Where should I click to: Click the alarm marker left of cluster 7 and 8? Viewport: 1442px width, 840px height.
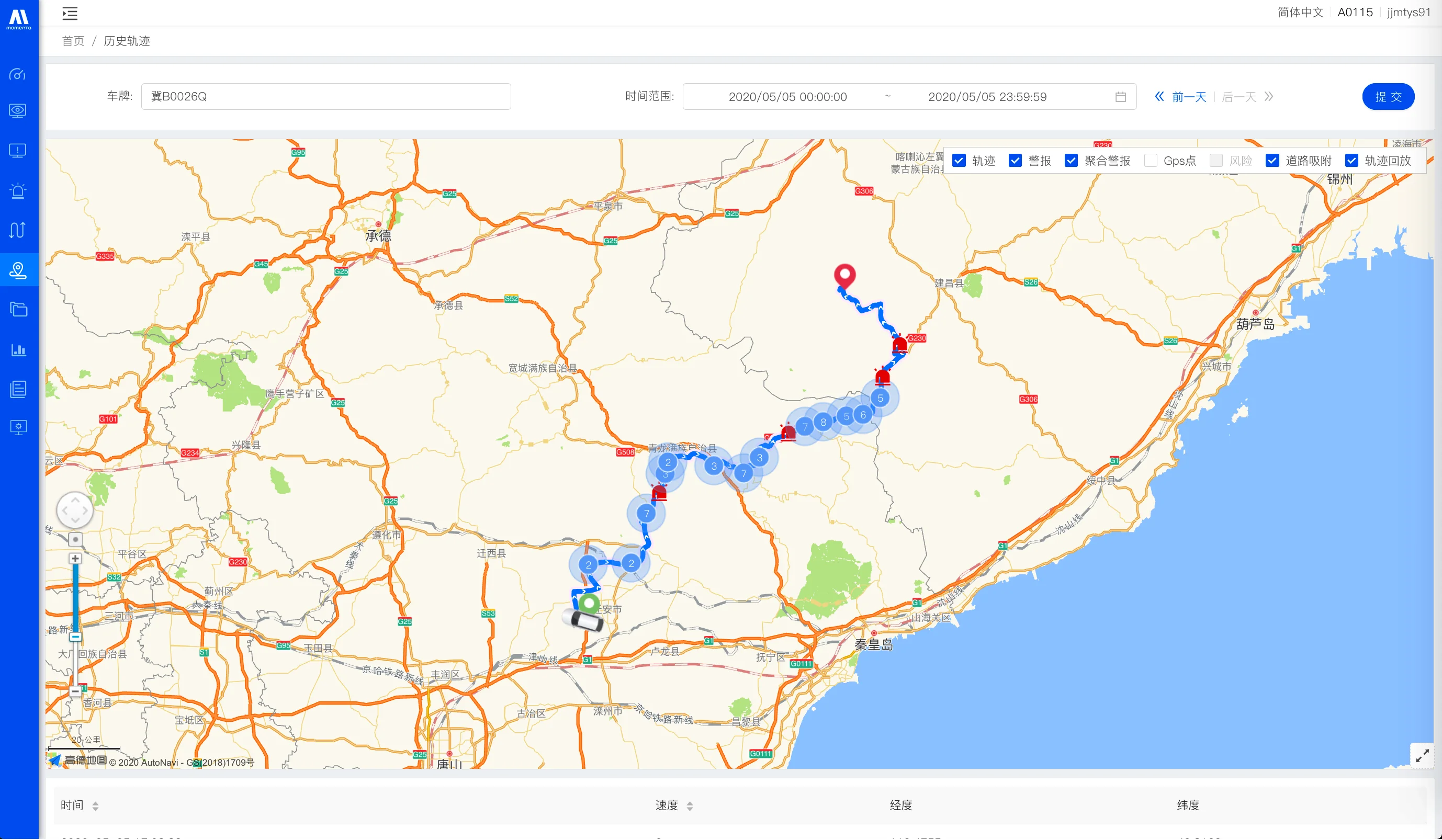point(788,432)
